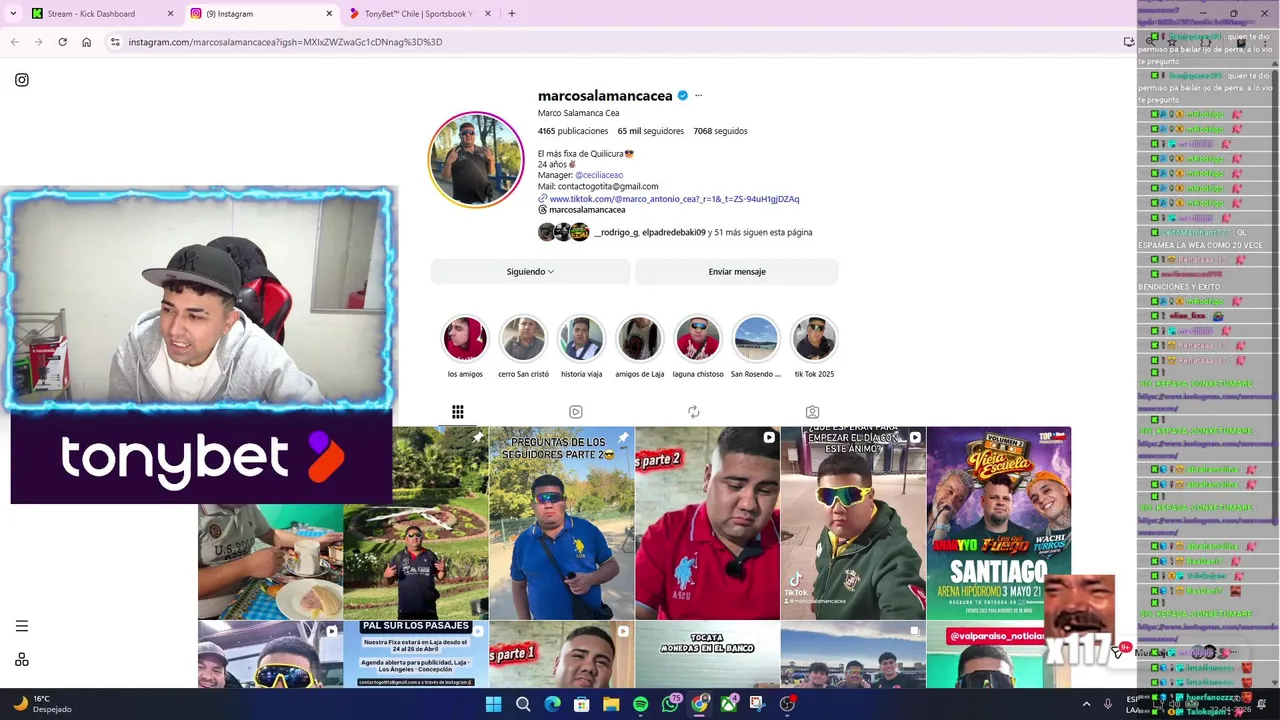1280x720 pixels.
Task: Open the @ceciliaceao manager link
Action: point(599,175)
